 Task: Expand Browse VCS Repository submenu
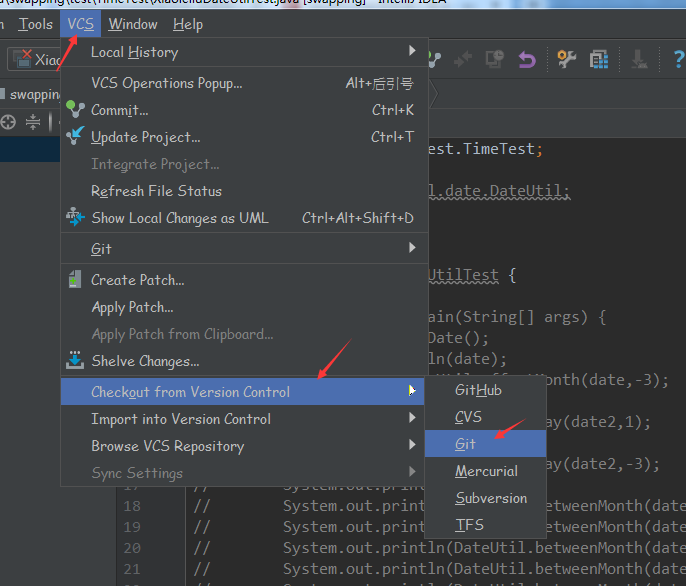pyautogui.click(x=242, y=446)
